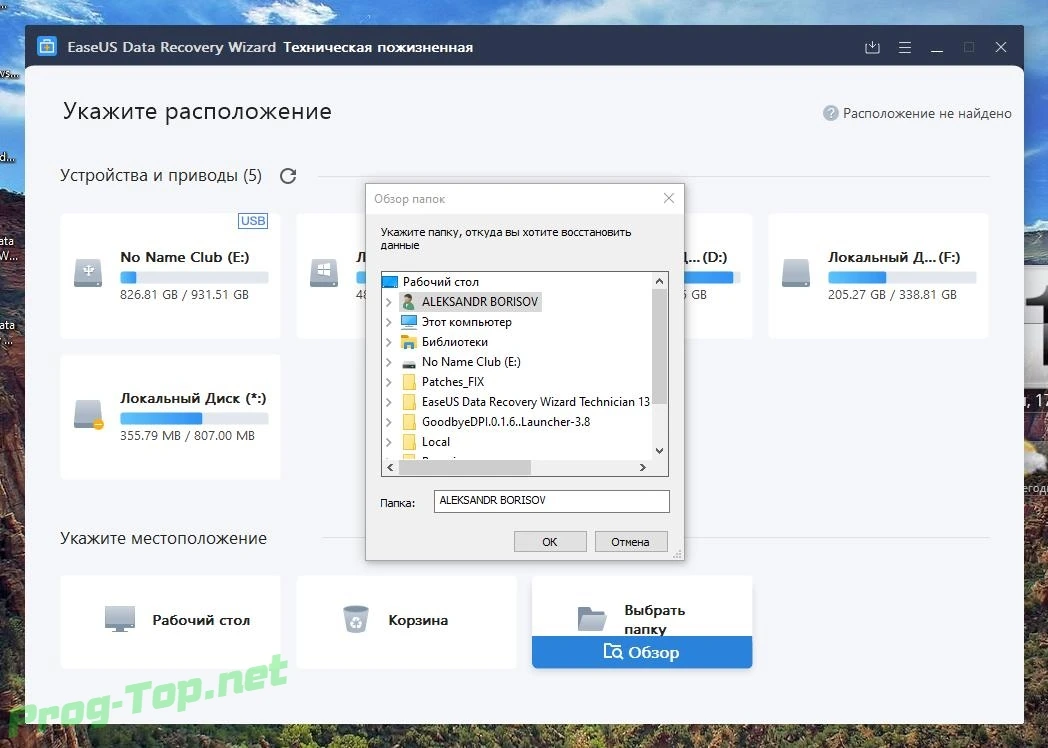This screenshot has width=1048, height=748.
Task: Select Рабочий стол root in folder tree
Action: coord(440,281)
